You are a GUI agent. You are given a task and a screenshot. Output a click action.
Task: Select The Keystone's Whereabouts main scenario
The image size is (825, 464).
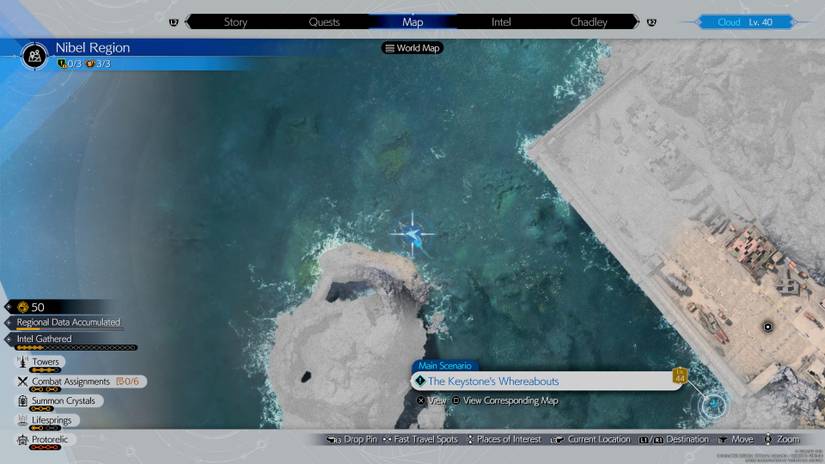[493, 381]
